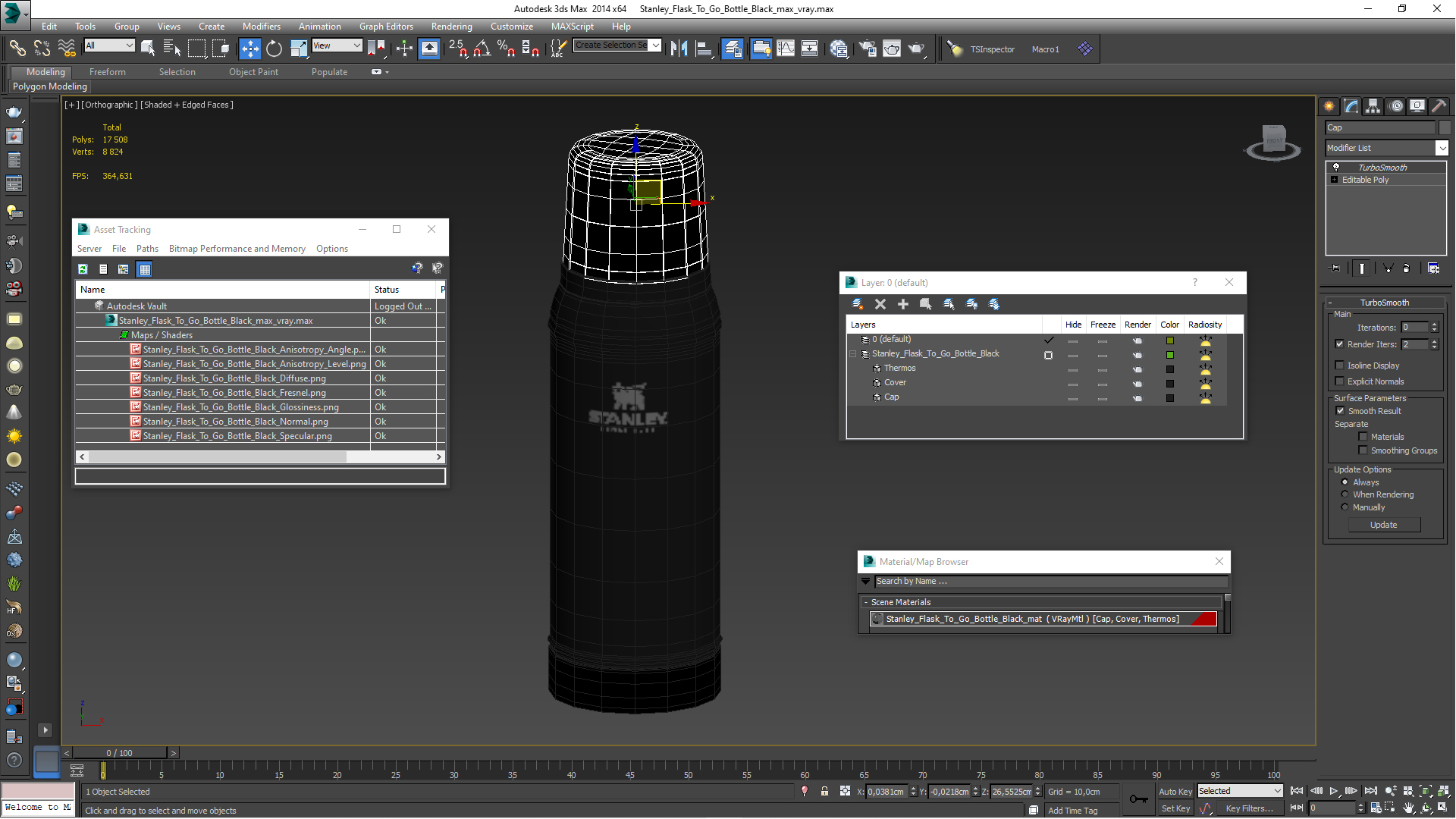
Task: Select the Select and Rotate tool
Action: (274, 49)
